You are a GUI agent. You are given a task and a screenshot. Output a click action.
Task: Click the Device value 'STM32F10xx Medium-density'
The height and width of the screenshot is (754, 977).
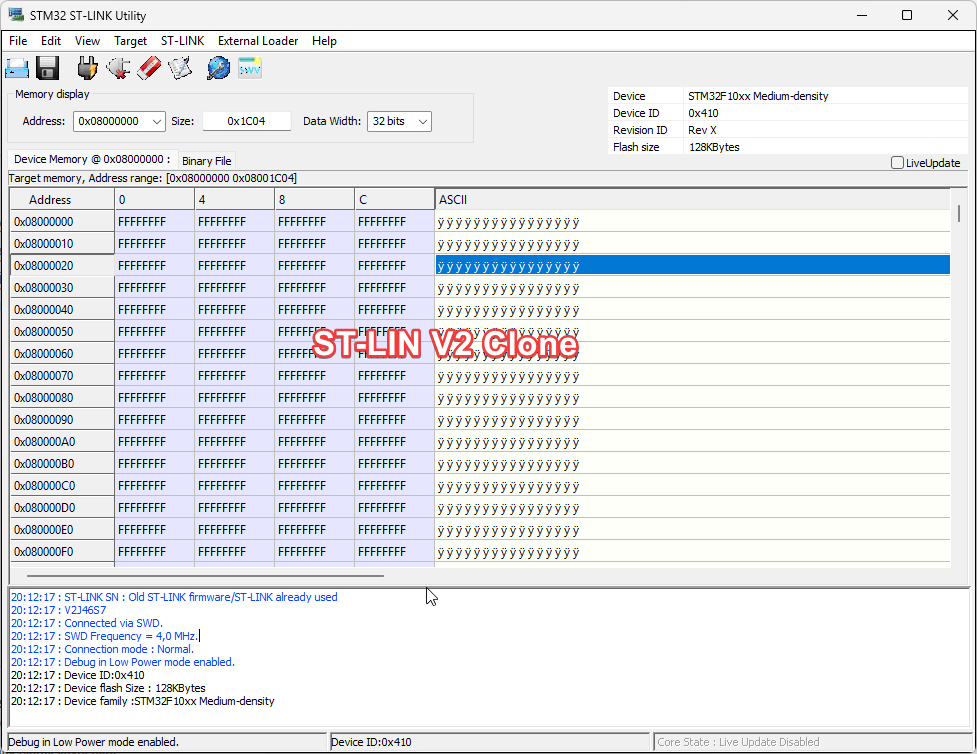[758, 96]
